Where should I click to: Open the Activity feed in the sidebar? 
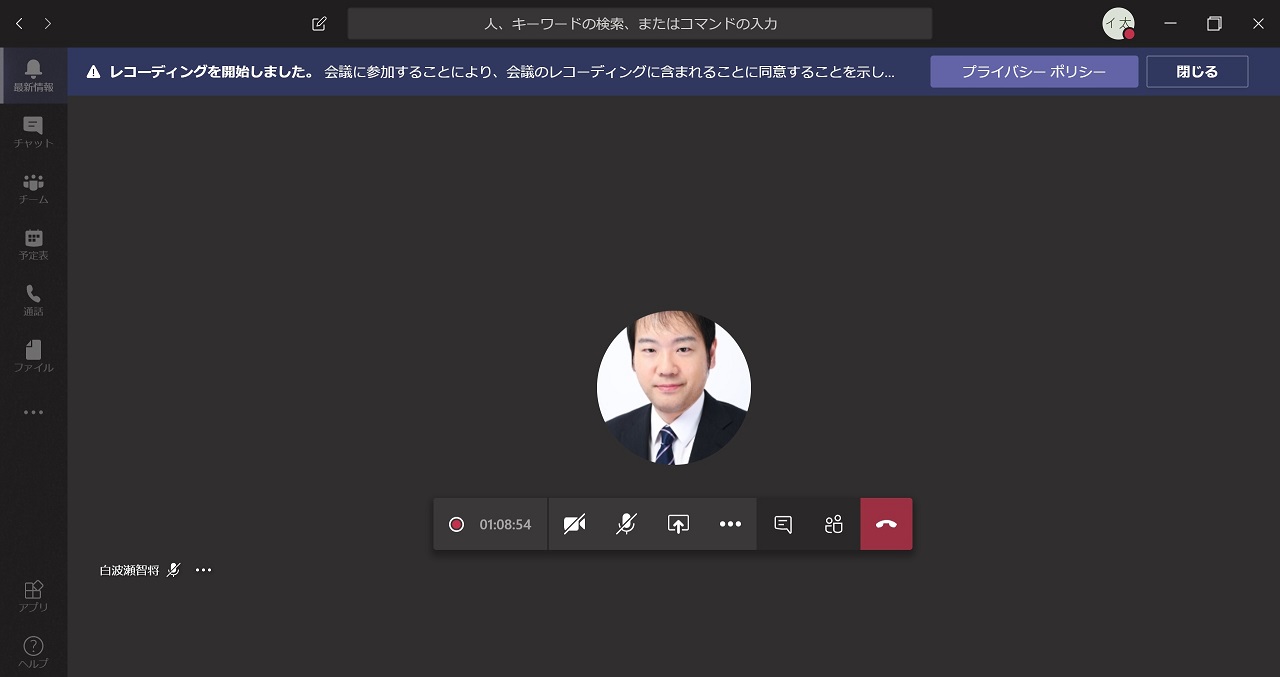33,75
